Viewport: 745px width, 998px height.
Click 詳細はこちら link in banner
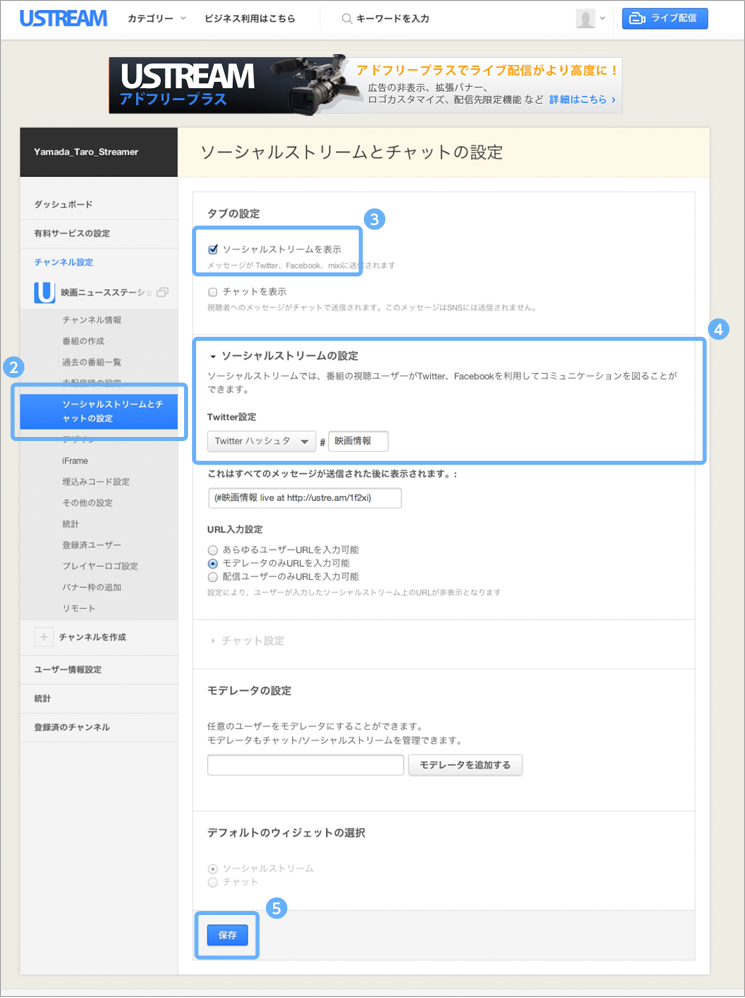click(582, 100)
